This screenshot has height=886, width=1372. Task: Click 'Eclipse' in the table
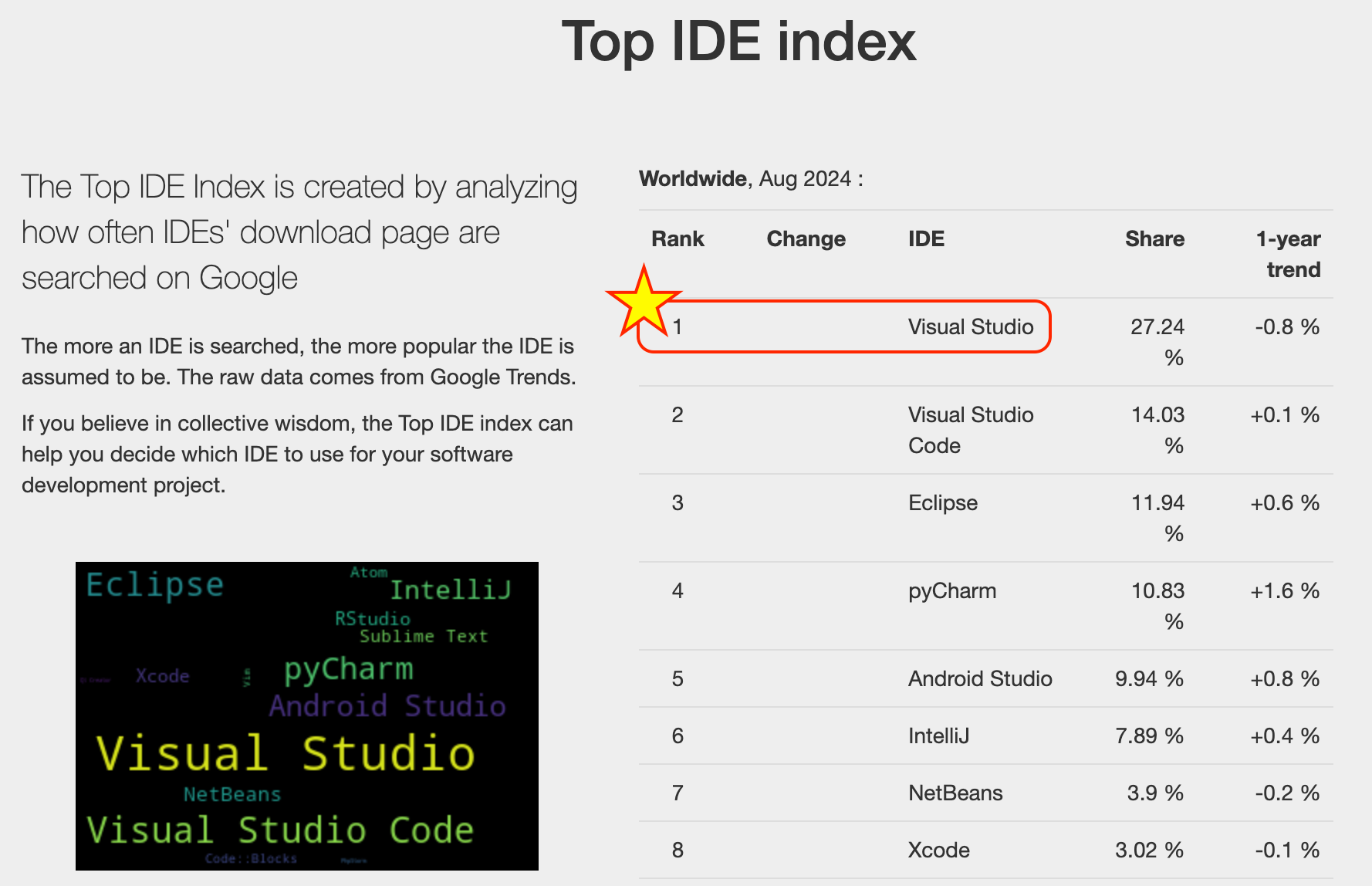click(x=943, y=502)
